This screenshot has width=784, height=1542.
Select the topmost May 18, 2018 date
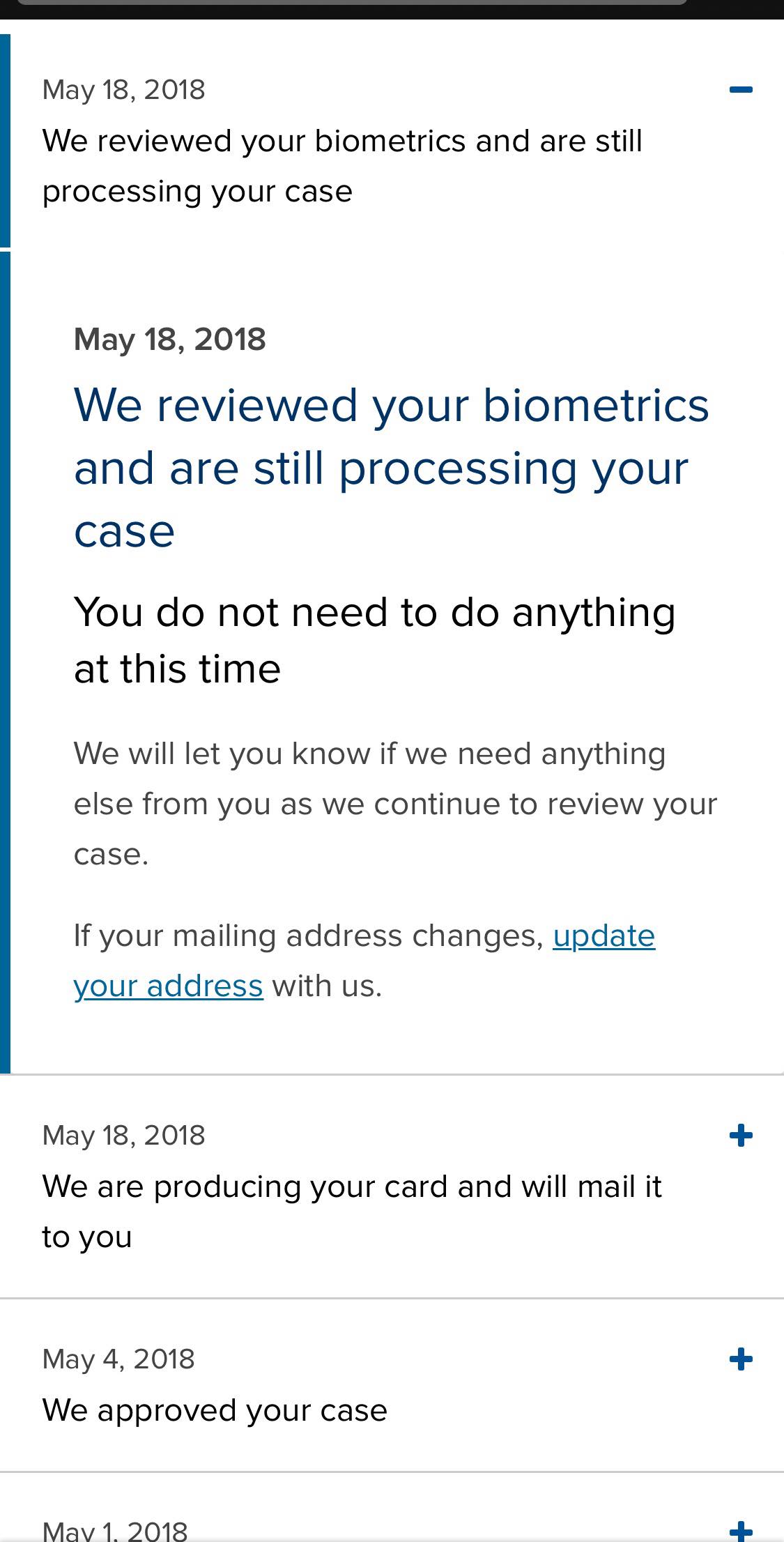pyautogui.click(x=123, y=89)
